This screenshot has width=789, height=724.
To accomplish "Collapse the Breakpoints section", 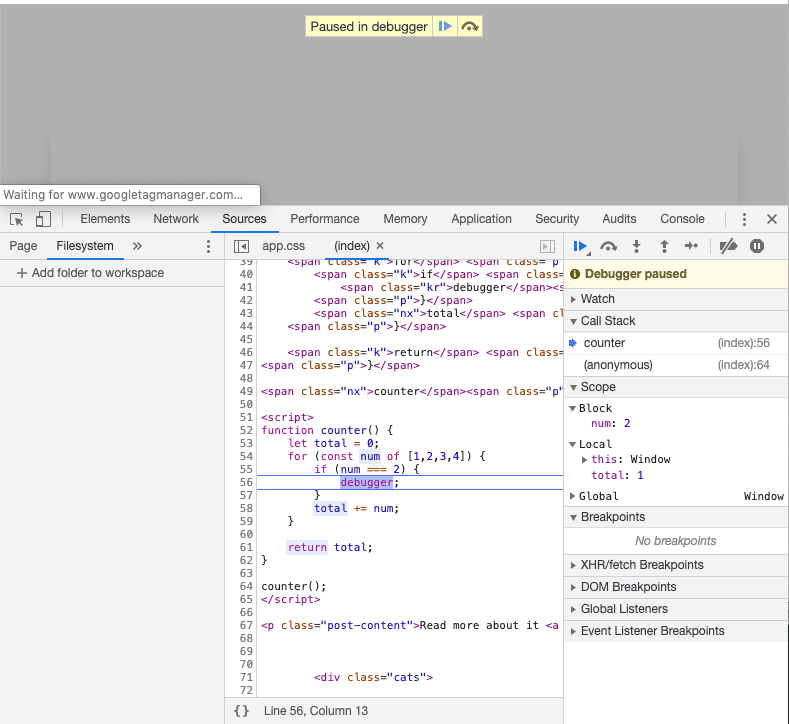I will [x=676, y=517].
